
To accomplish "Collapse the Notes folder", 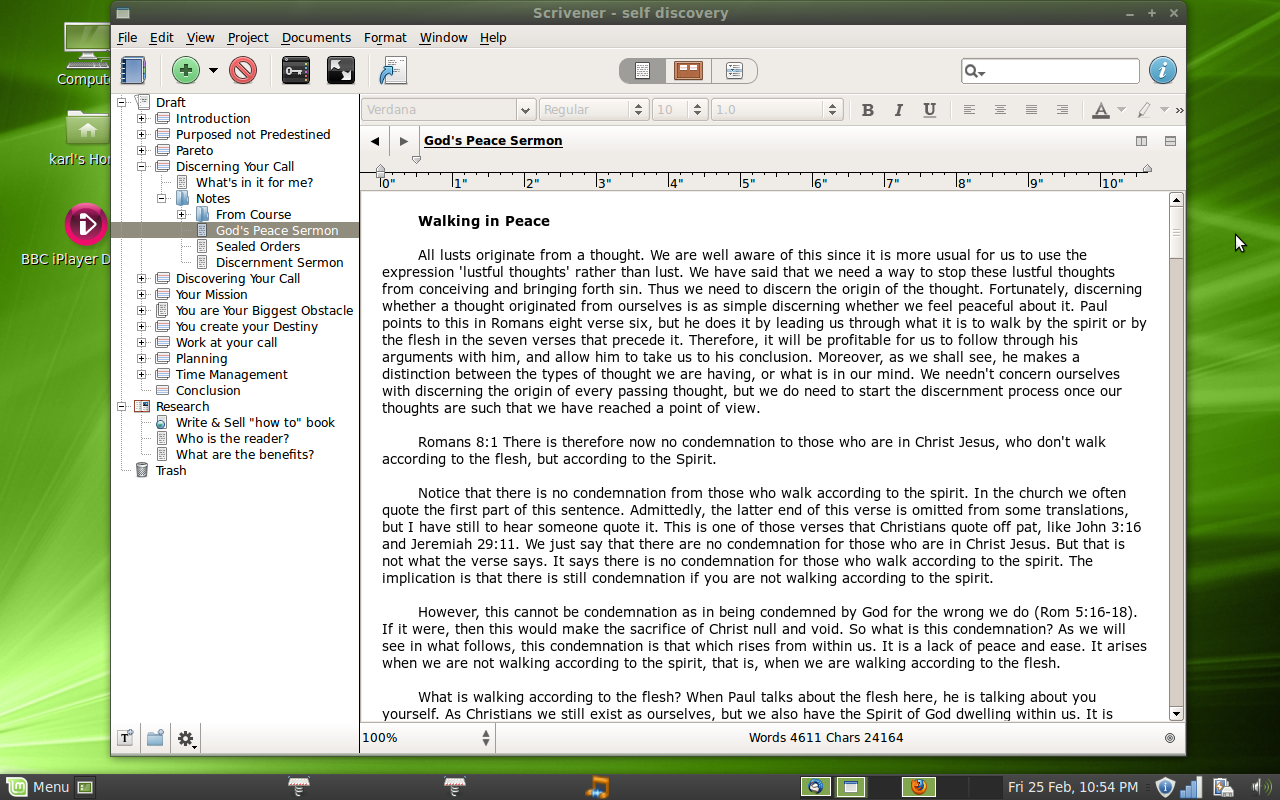I will pos(162,198).
